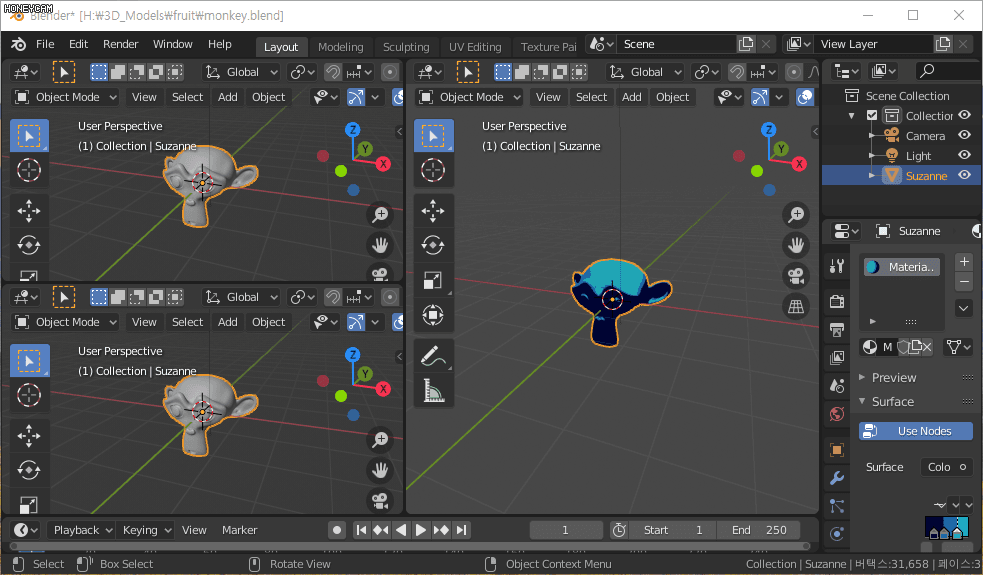Play the animation forward

(421, 530)
